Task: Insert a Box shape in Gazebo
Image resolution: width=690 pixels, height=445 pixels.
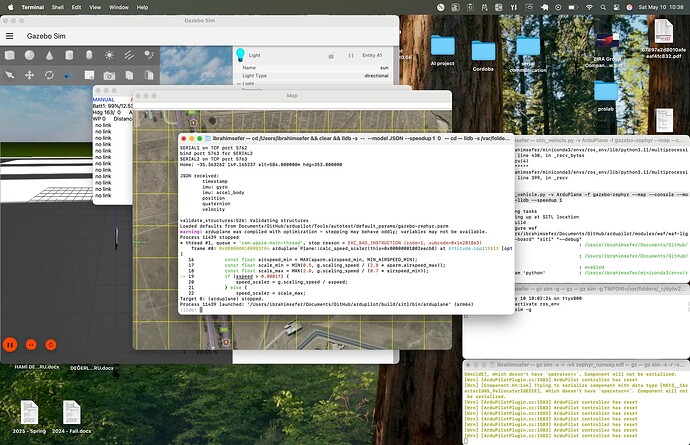Action: pos(10,55)
